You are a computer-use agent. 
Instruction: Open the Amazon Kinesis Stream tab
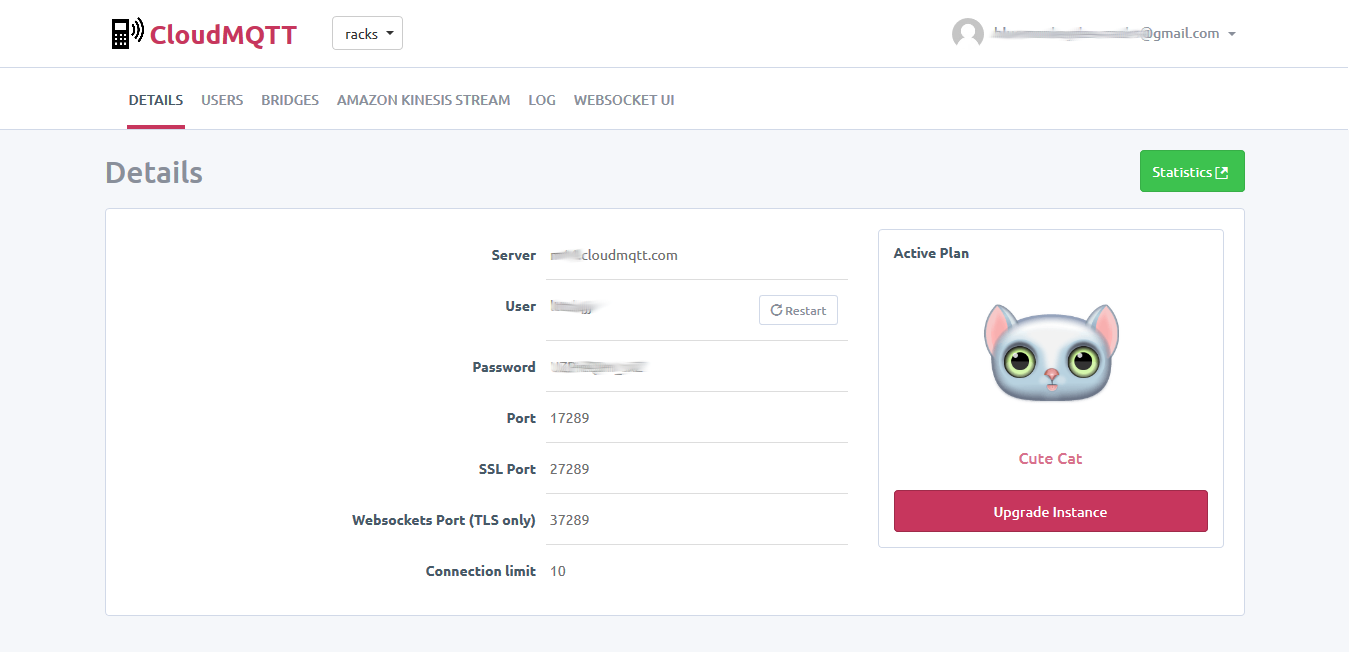[423, 100]
